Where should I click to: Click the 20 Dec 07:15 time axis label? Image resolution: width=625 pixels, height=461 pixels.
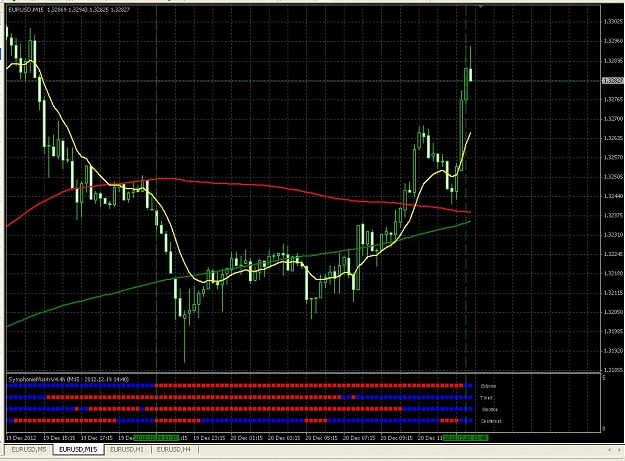coord(359,438)
